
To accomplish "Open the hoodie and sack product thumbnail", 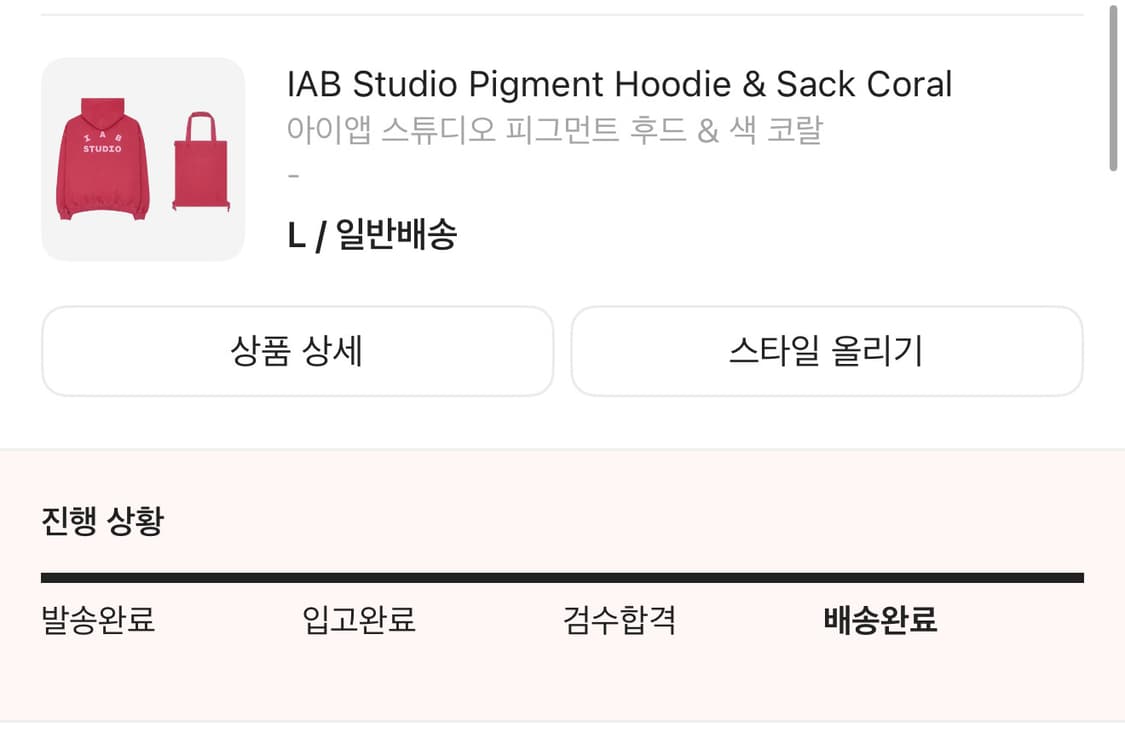I will [x=143, y=159].
